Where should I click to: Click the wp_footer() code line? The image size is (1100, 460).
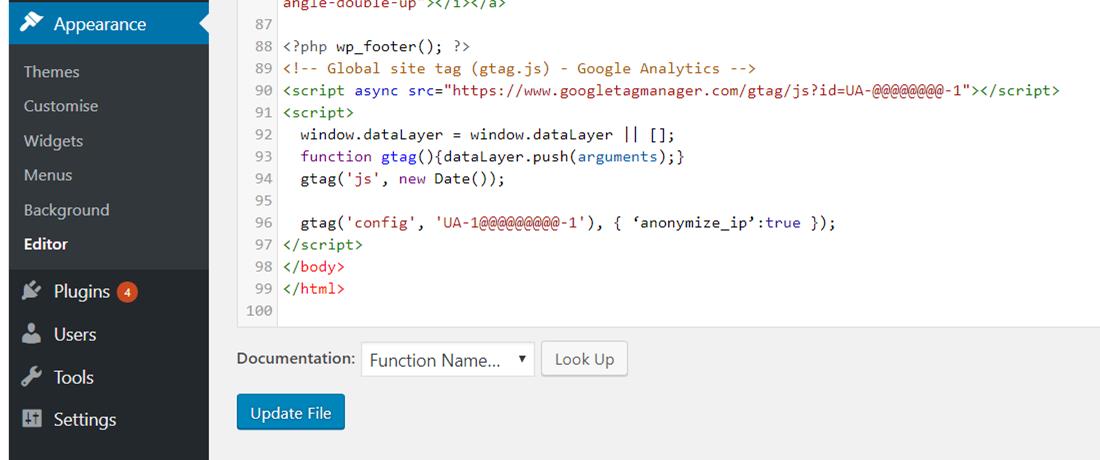(x=377, y=46)
